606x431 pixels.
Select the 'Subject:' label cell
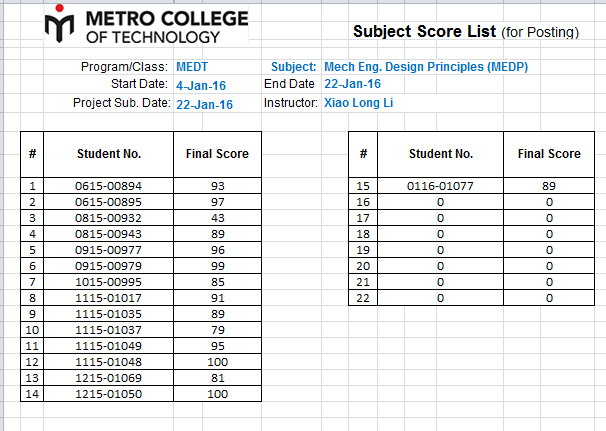click(x=294, y=67)
